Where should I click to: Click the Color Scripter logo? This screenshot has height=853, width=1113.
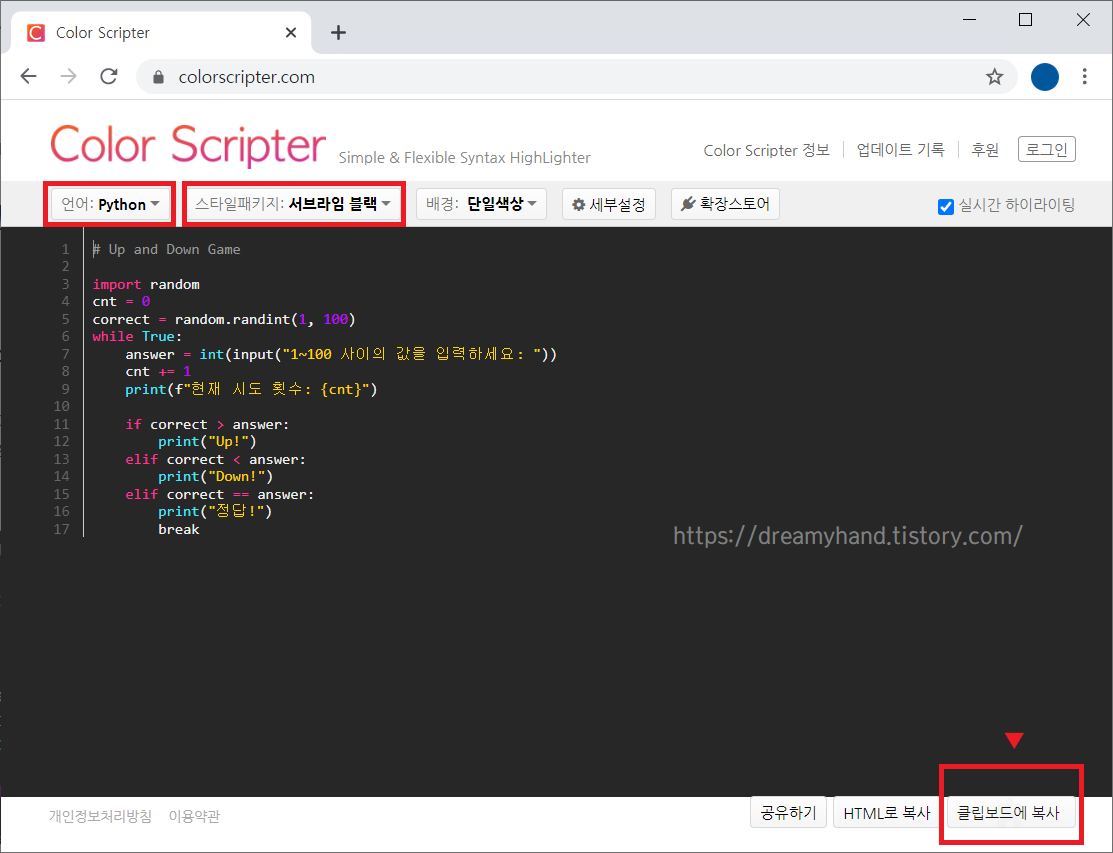coord(187,145)
